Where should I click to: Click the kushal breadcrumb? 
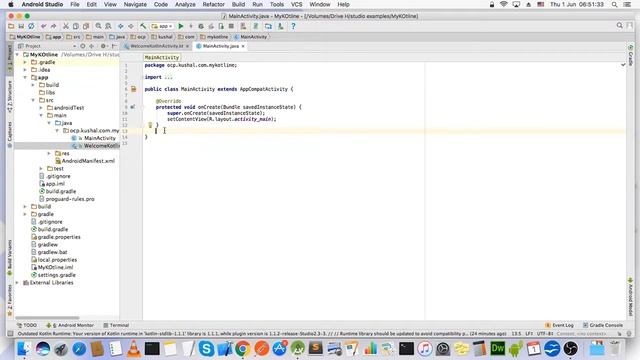162,37
